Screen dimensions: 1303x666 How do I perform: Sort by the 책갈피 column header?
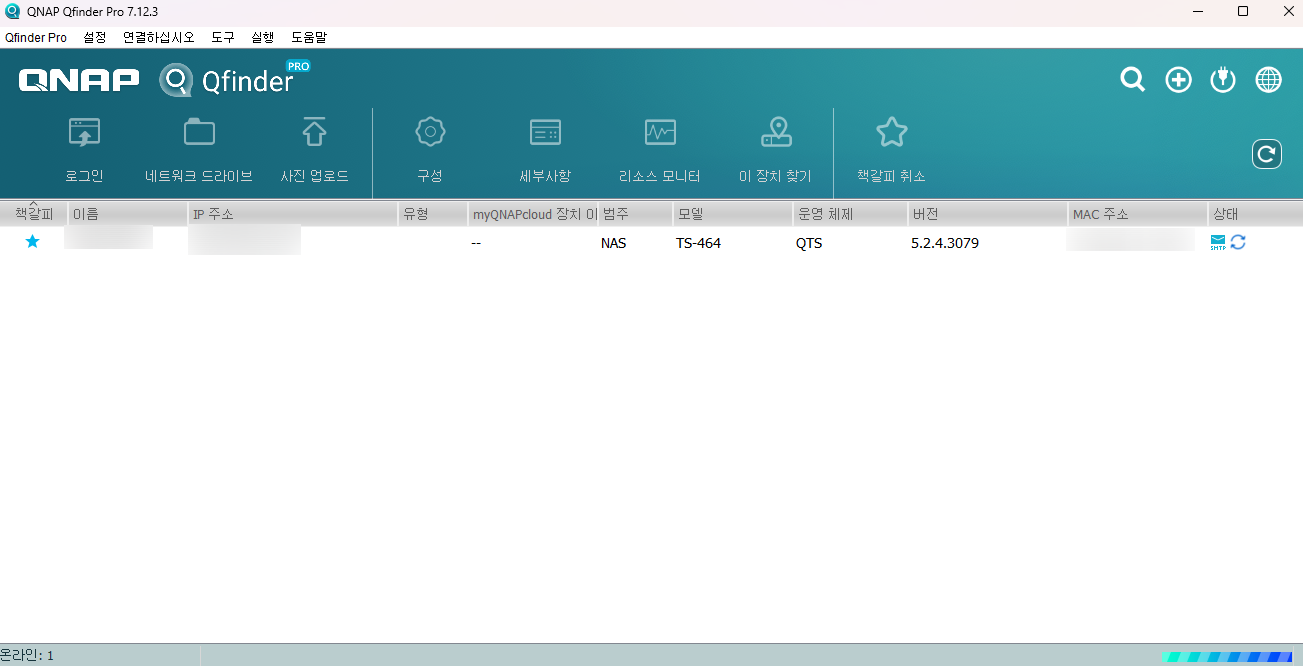tap(34, 214)
